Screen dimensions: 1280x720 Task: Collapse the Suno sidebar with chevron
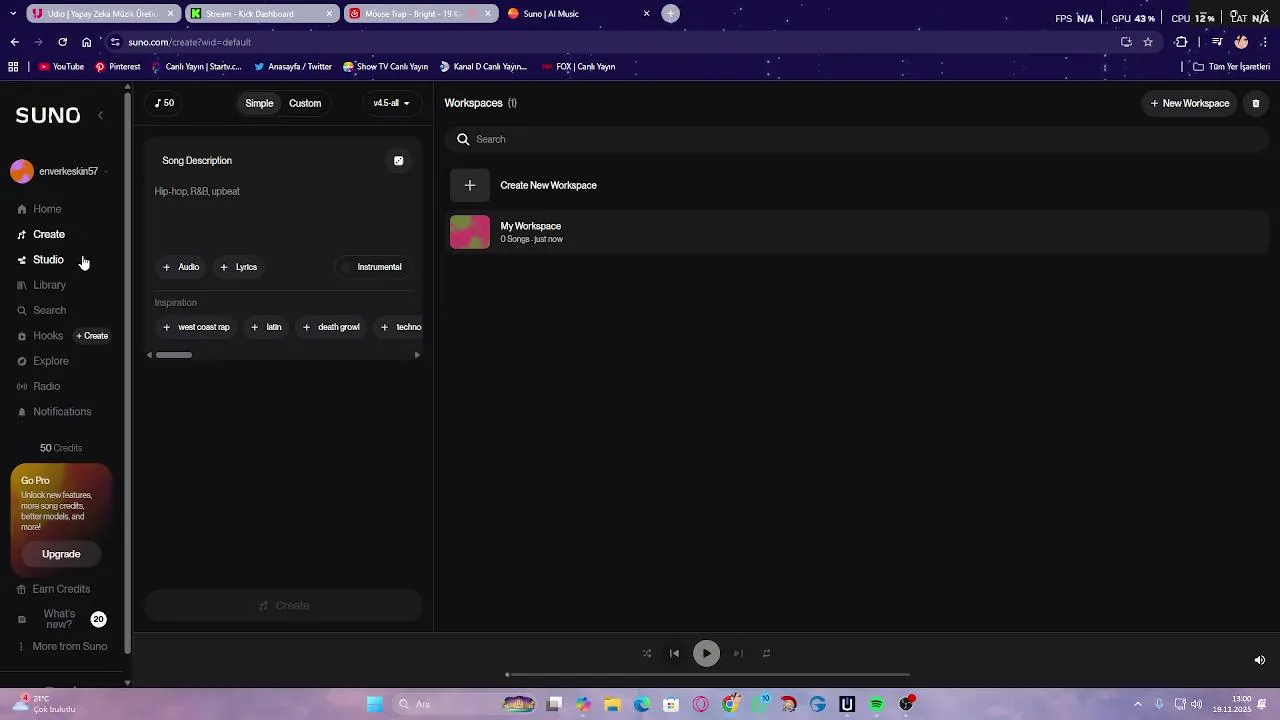tap(100, 116)
